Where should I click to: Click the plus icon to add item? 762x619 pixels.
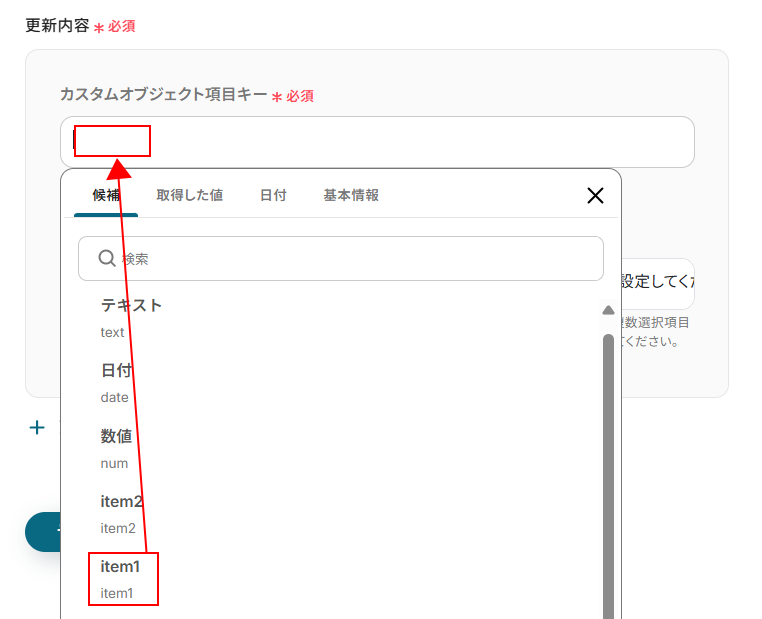click(x=37, y=428)
